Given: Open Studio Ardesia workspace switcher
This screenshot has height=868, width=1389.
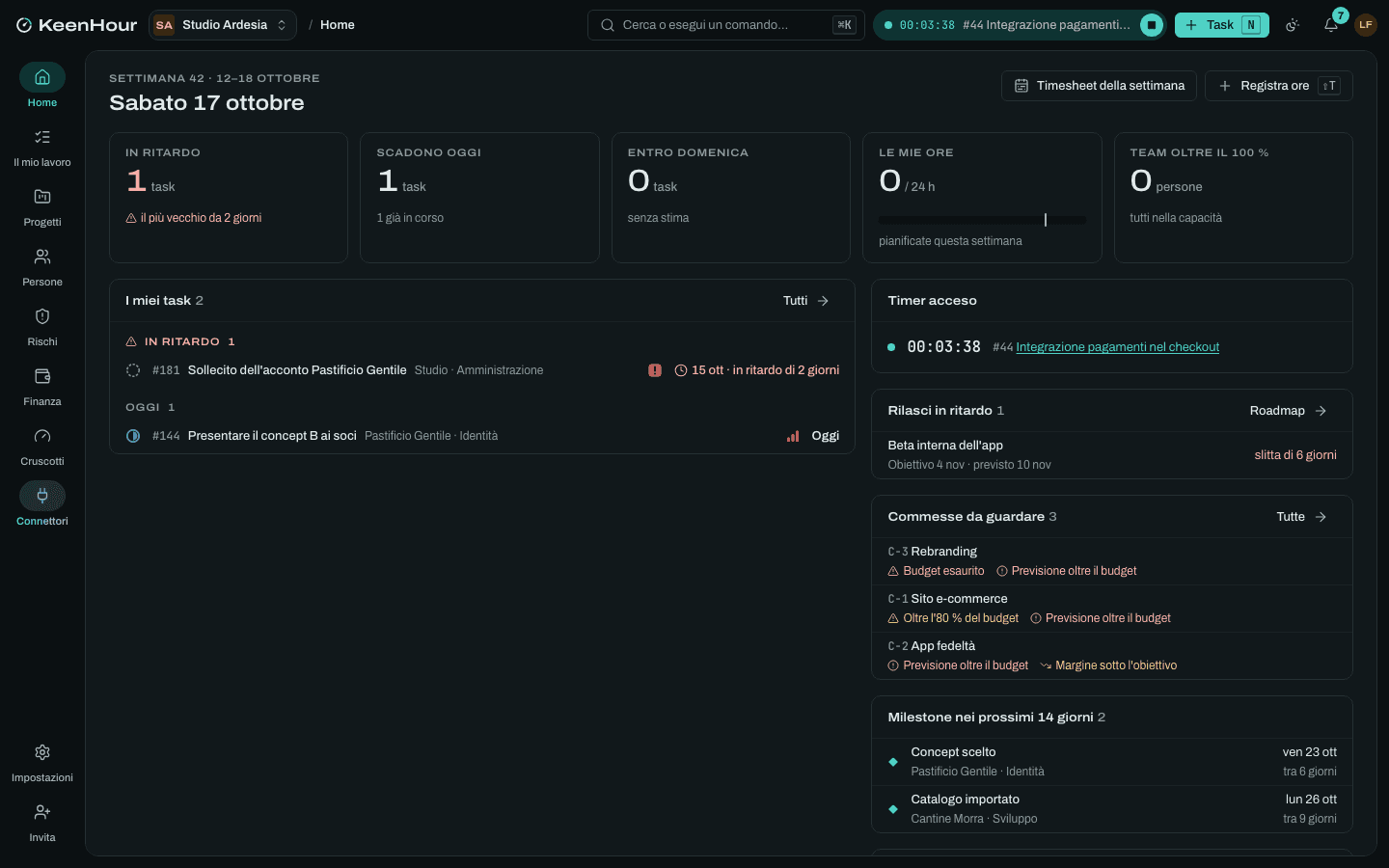Looking at the screenshot, I should (x=223, y=25).
